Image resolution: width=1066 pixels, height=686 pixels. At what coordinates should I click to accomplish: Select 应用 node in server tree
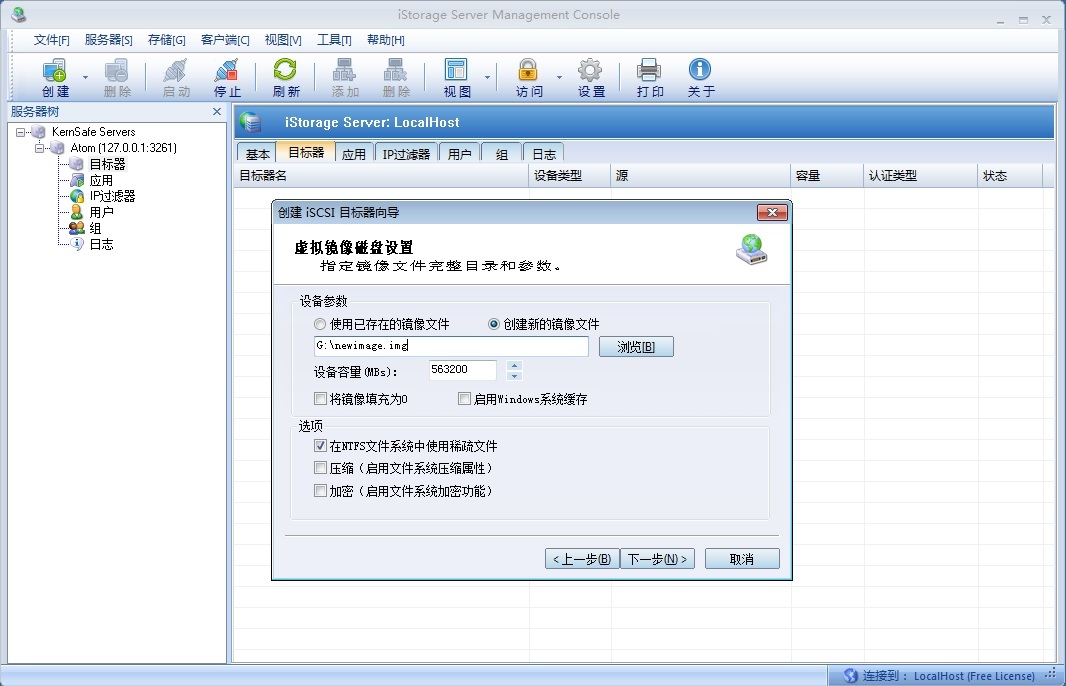click(101, 180)
